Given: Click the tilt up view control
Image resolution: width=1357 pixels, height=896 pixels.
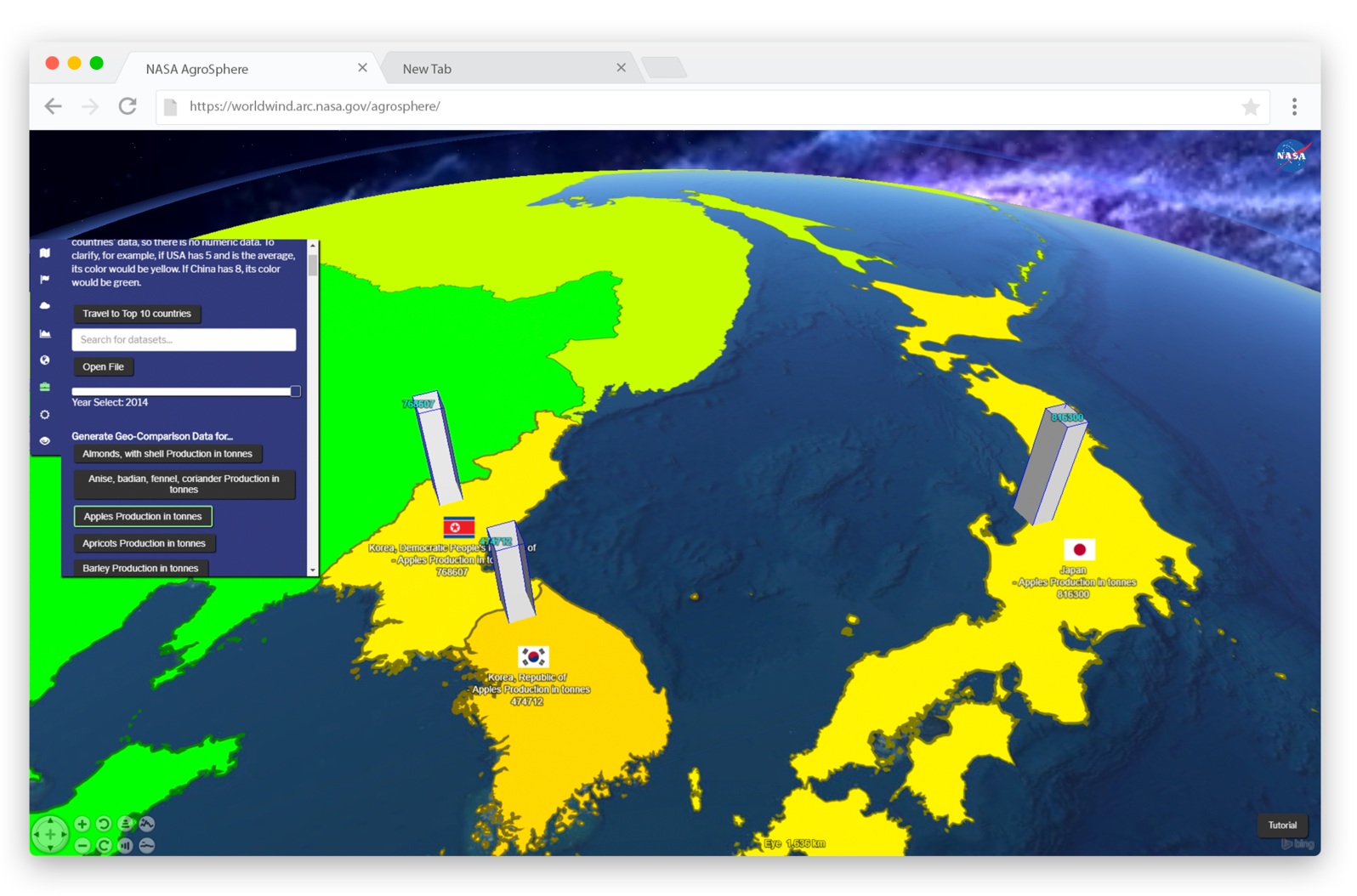Looking at the screenshot, I should tap(125, 824).
